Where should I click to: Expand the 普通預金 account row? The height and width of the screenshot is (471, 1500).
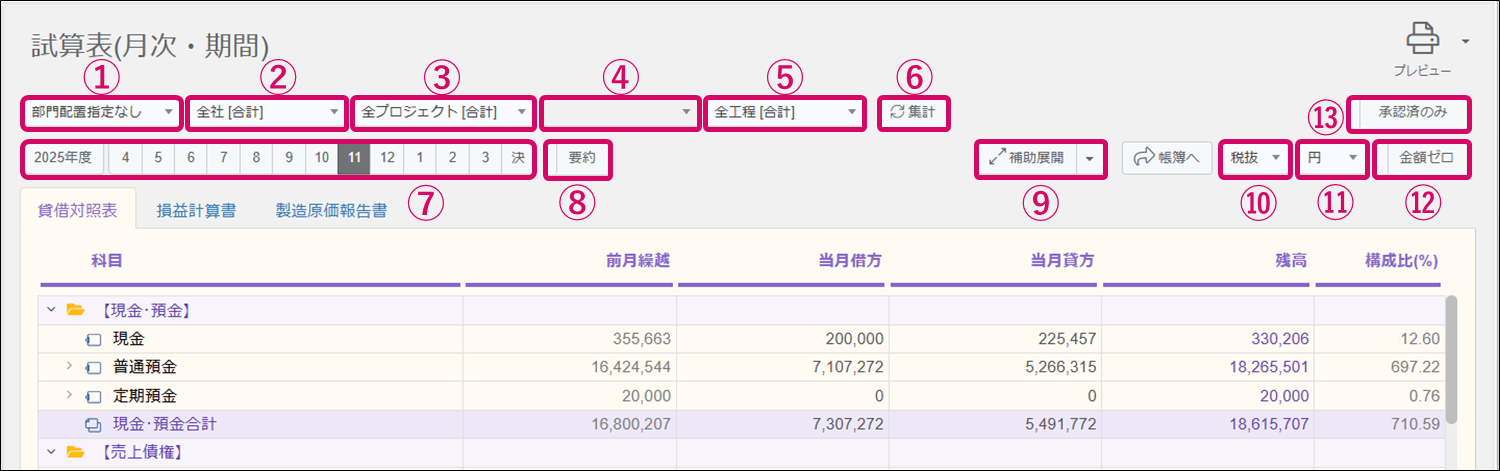click(x=69, y=367)
